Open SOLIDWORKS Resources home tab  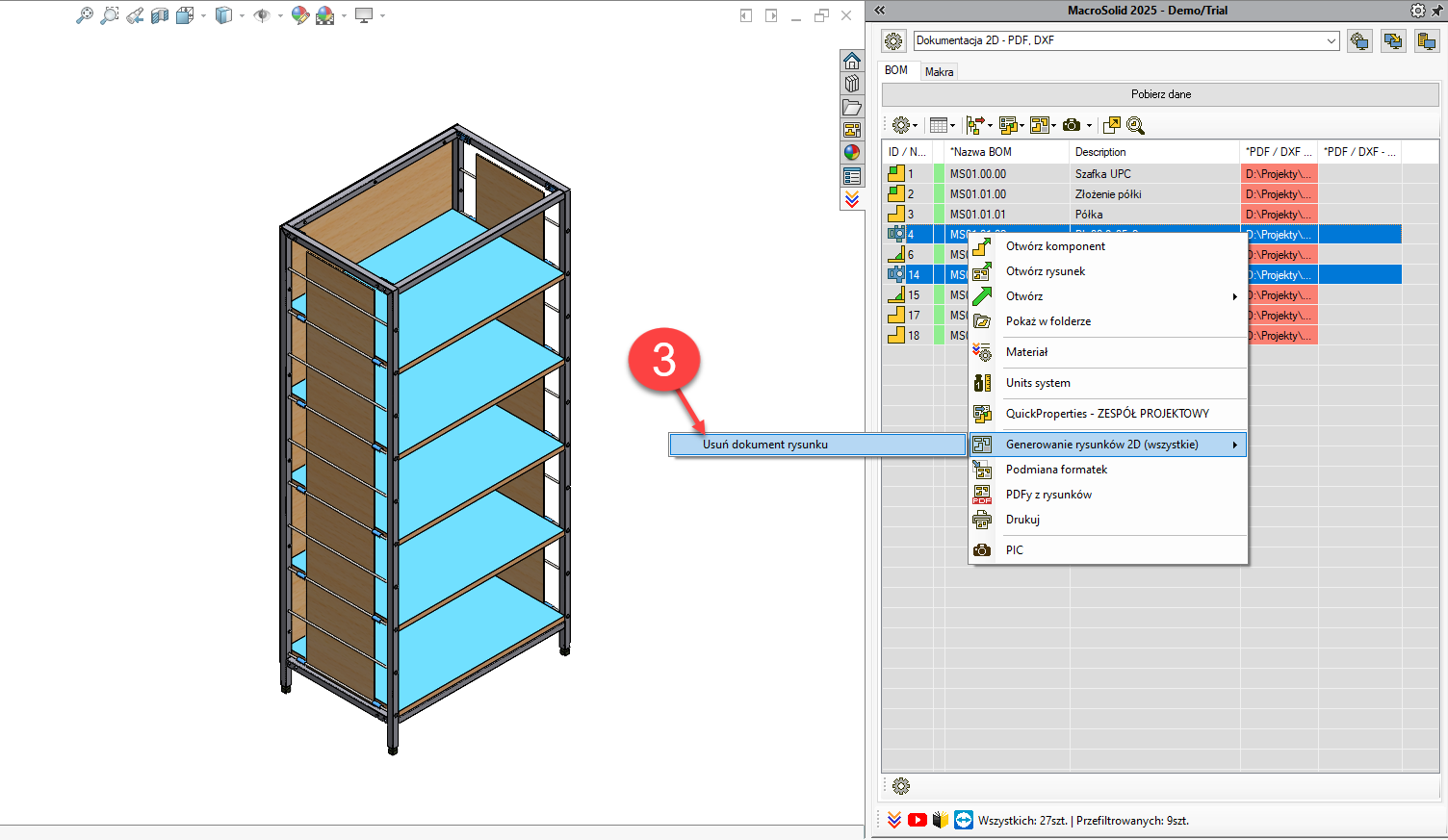pyautogui.click(x=852, y=61)
